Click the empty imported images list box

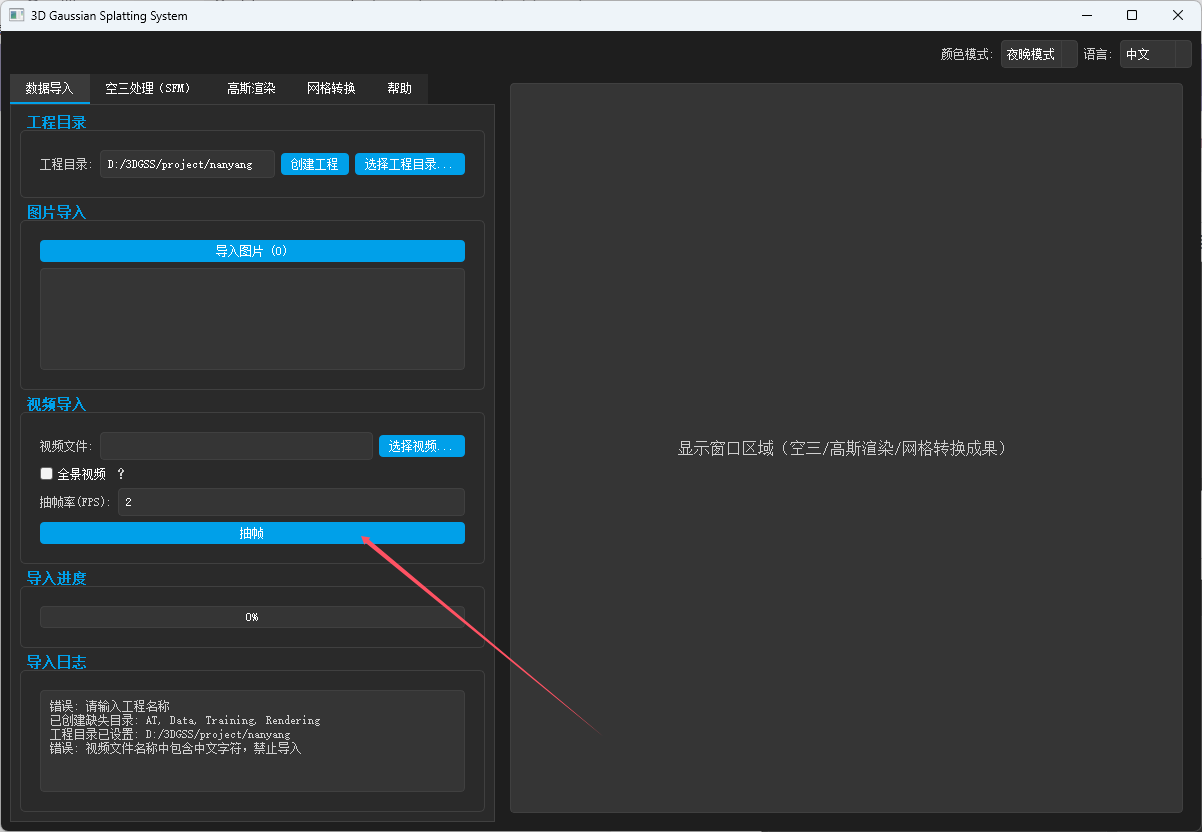(252, 319)
